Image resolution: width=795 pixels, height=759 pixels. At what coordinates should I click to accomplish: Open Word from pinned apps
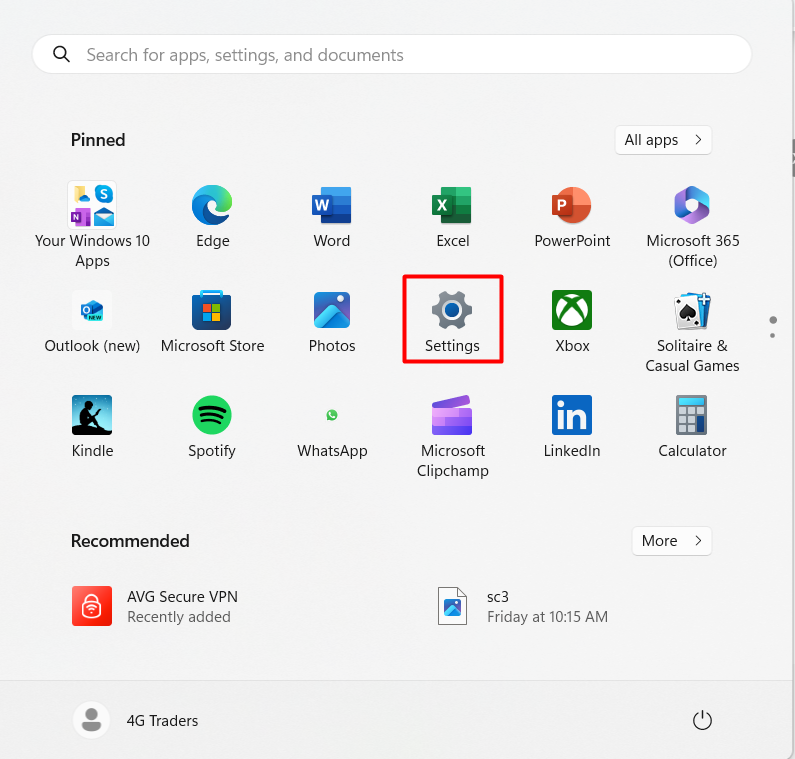(x=332, y=216)
